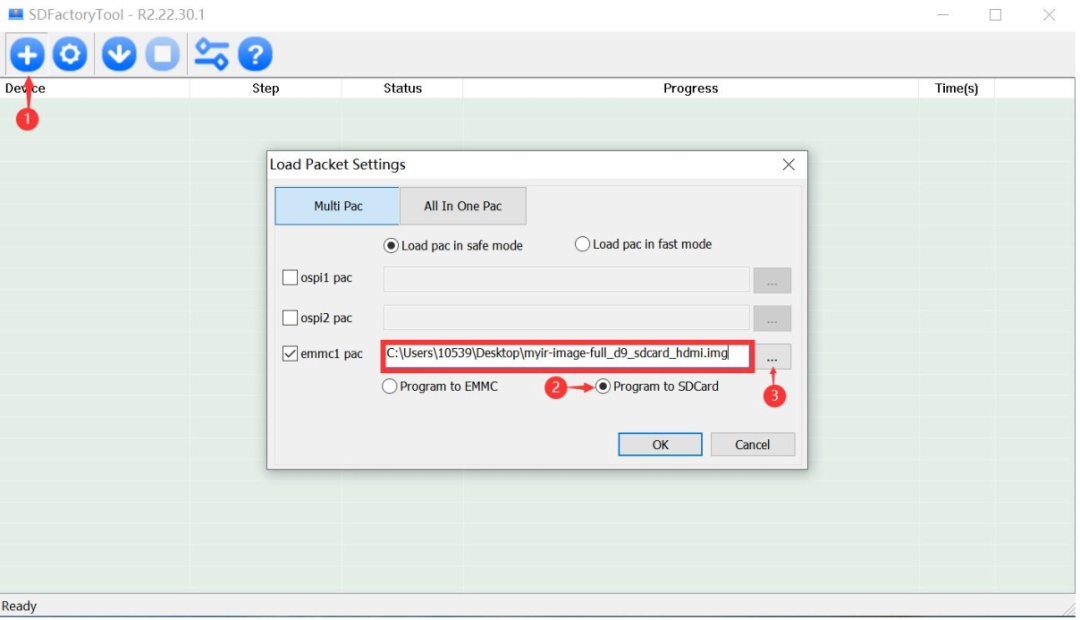Click the Stop square toolbar icon
Viewport: 1080px width, 620px height.
162,54
